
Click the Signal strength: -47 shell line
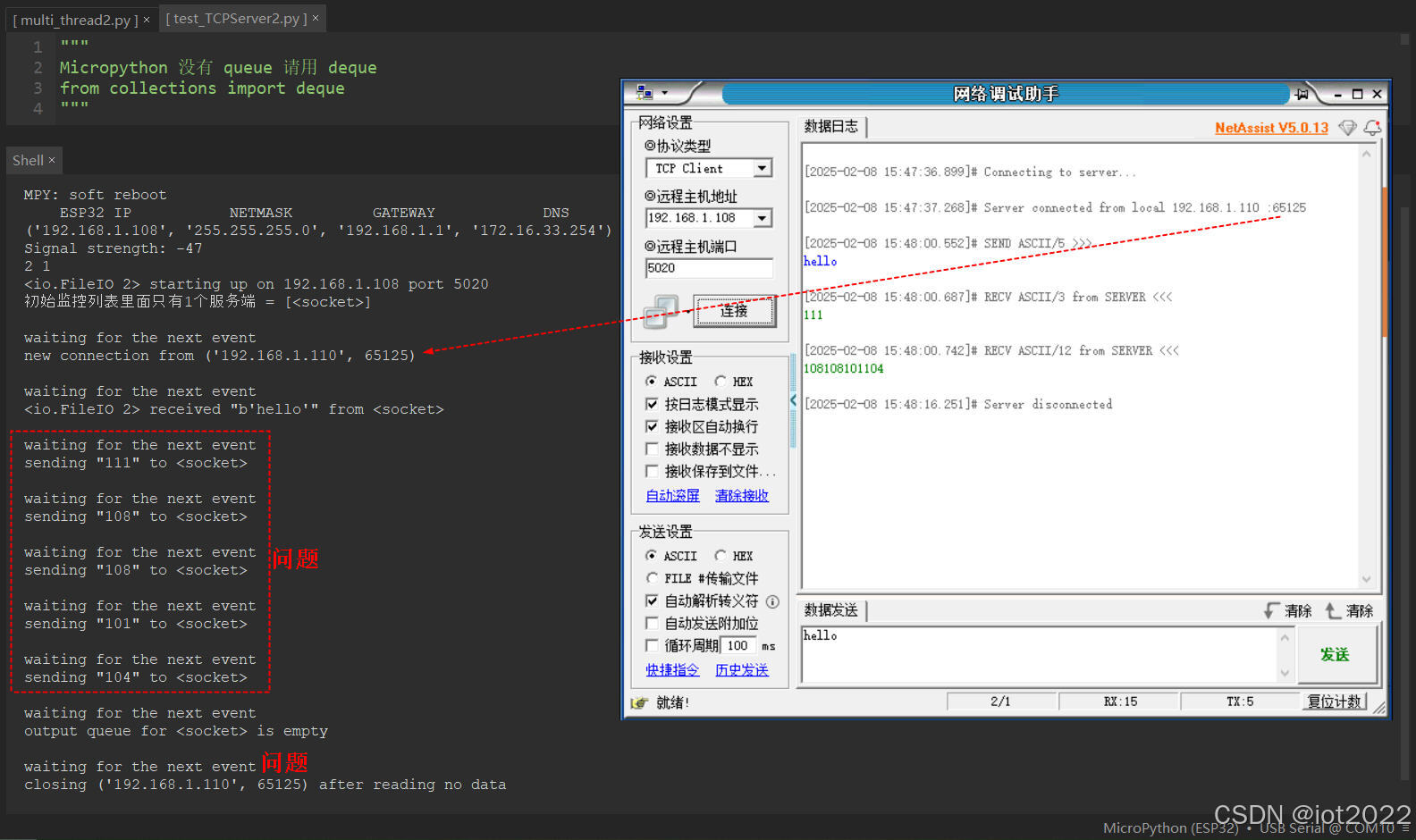pos(113,248)
